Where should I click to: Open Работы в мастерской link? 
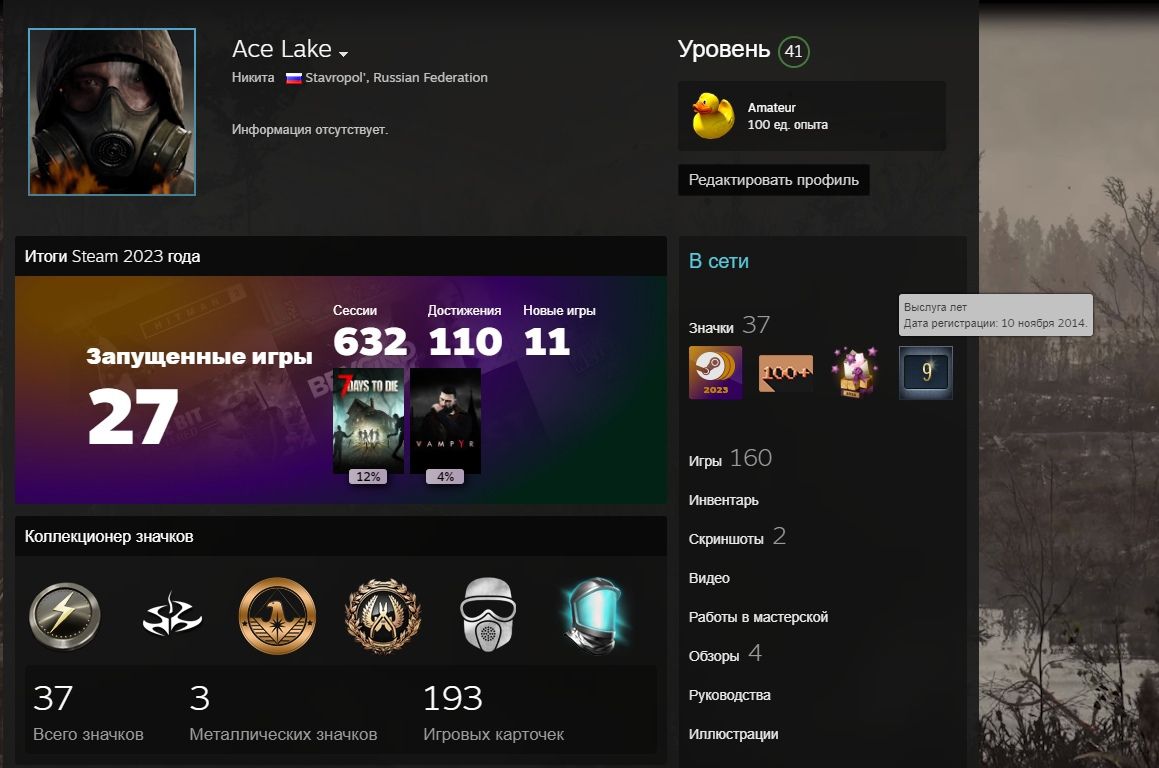[758, 617]
